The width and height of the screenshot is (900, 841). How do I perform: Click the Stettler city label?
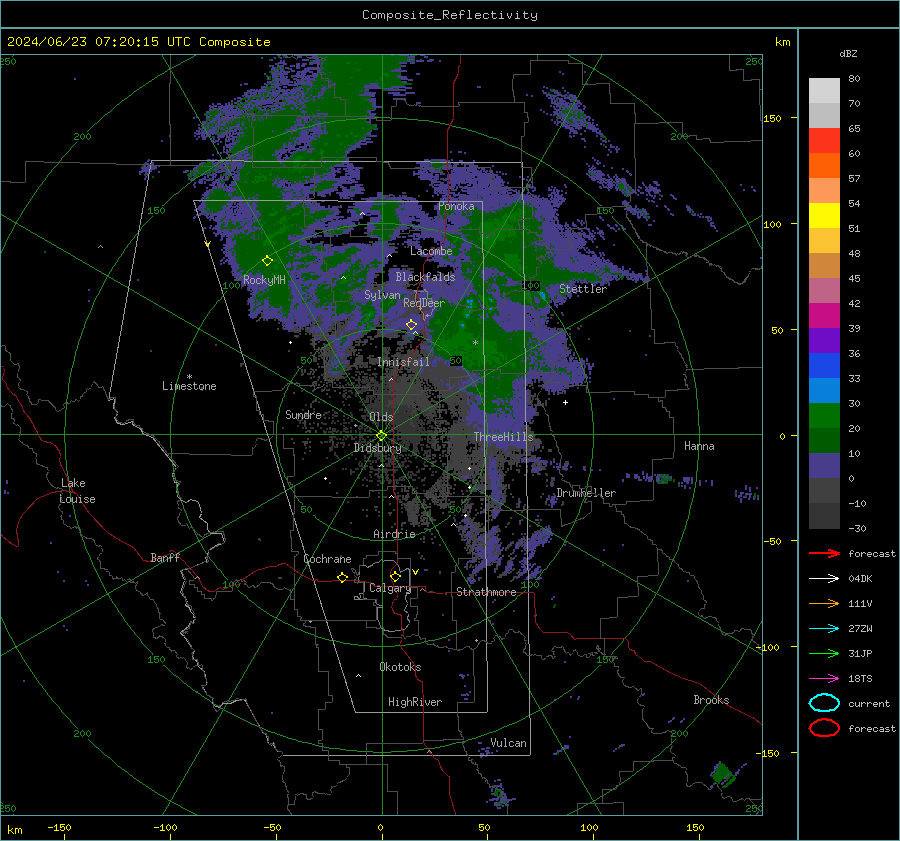tap(583, 289)
